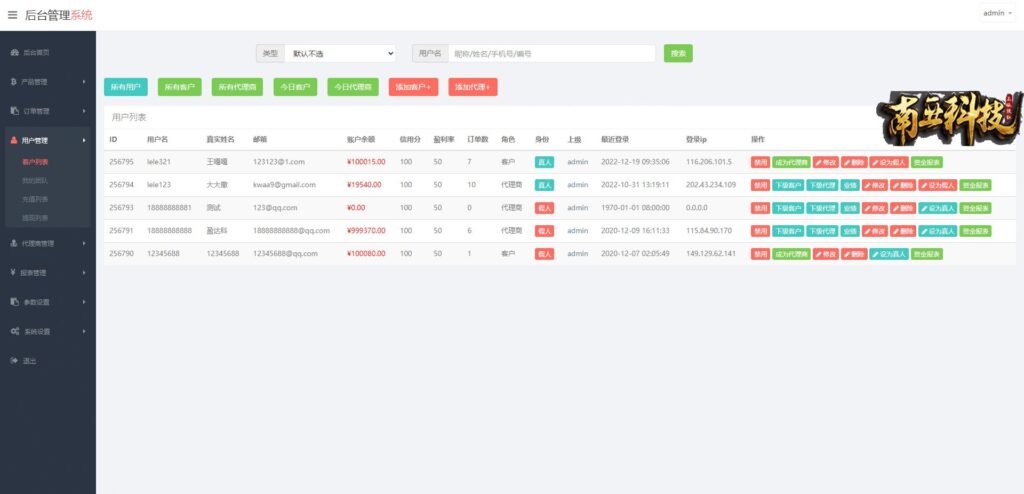Viewport: 1024px width, 494px height.
Task: Focus the 用户名 search input field
Action: click(552, 54)
